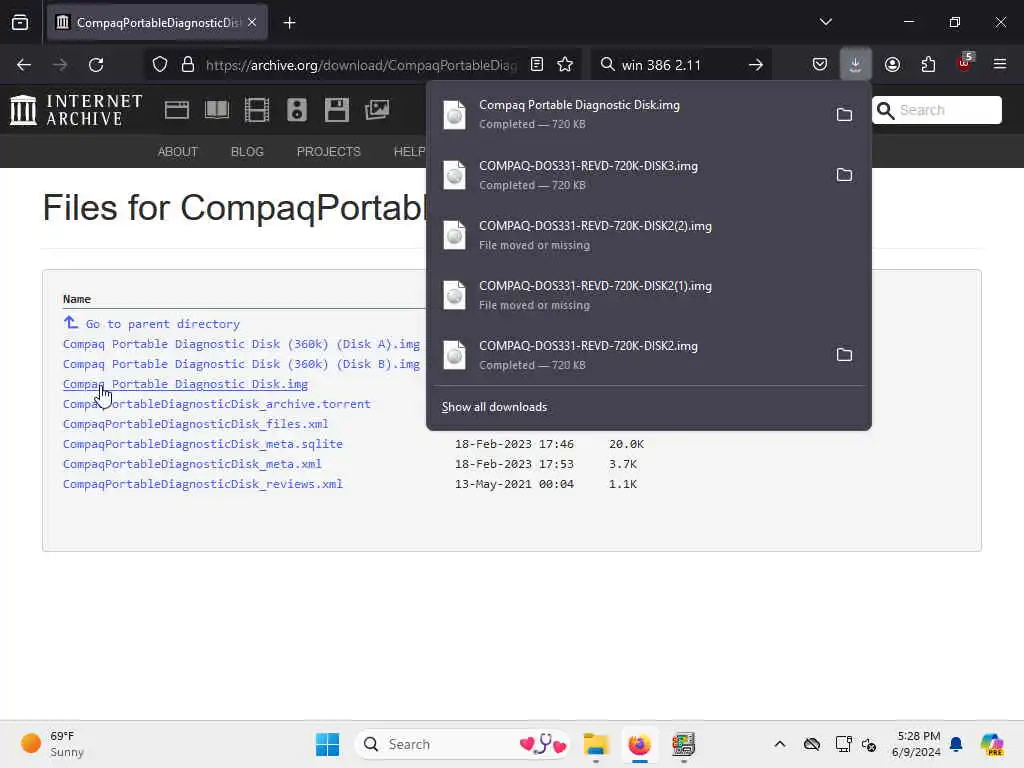The height and width of the screenshot is (768, 1024).
Task: Open CompaqPortableDiagnosticDisk_files.xml link
Action: 195,424
